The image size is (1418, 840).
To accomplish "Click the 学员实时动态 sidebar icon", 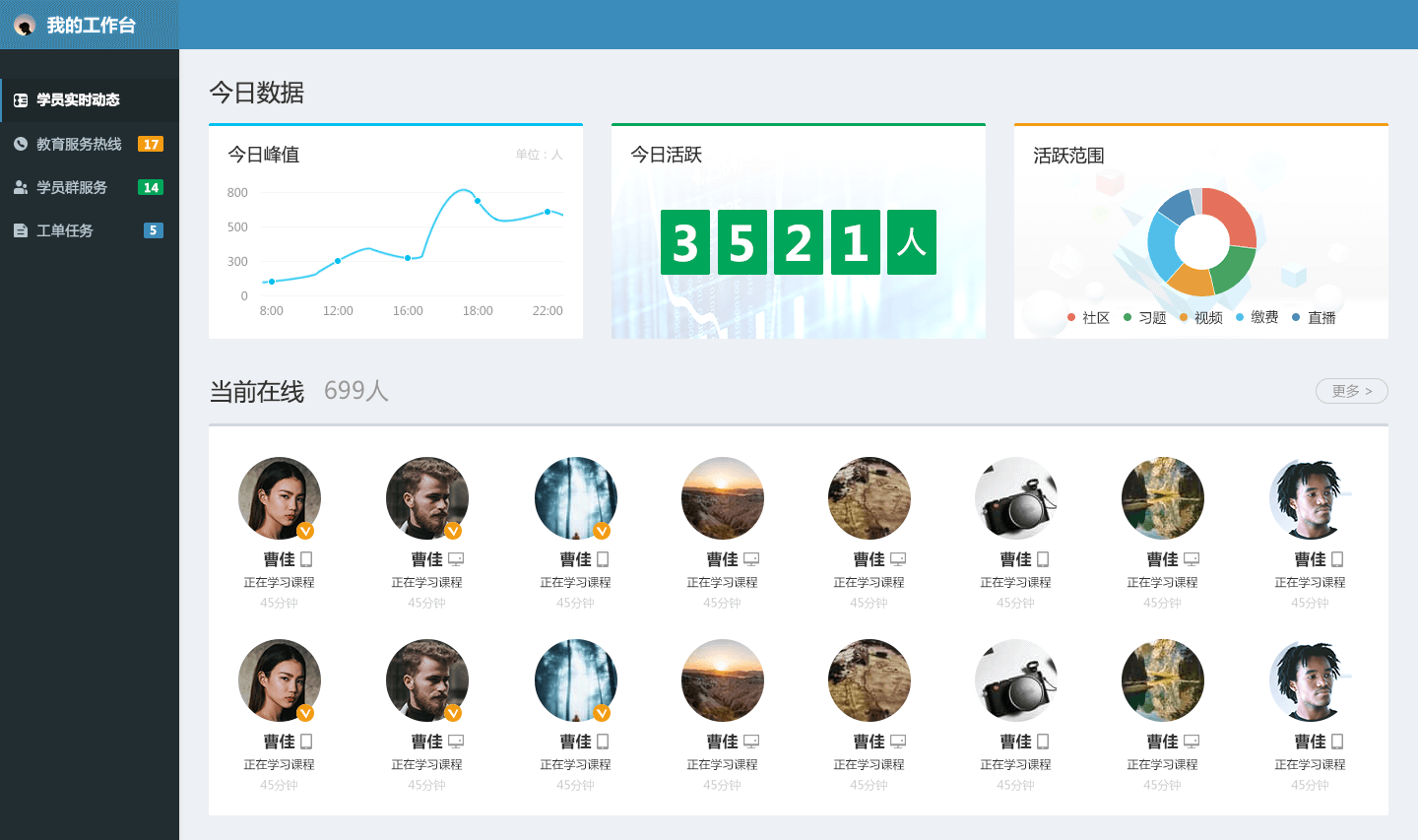I will [x=21, y=100].
